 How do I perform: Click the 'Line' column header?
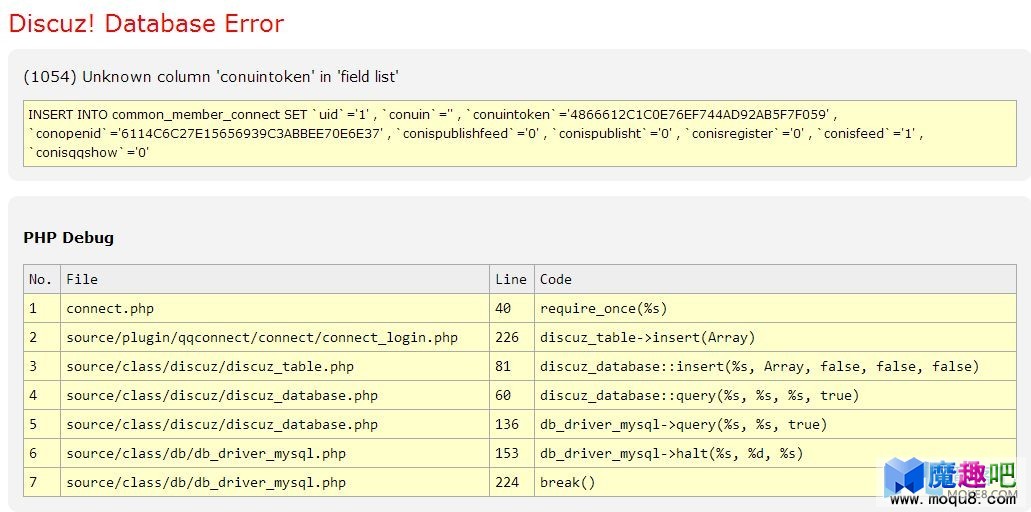511,279
